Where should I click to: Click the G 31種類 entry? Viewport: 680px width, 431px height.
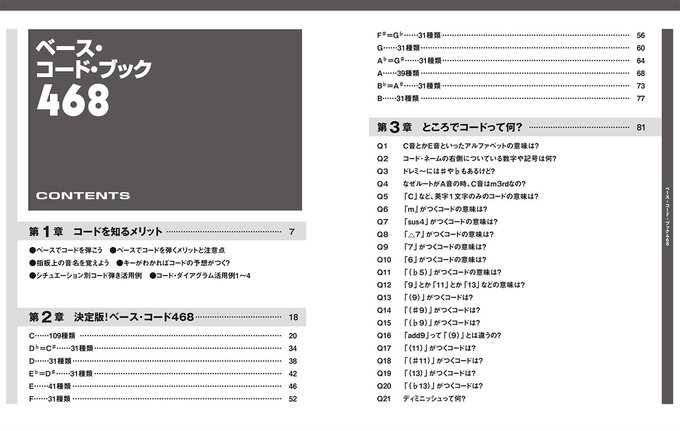point(397,47)
